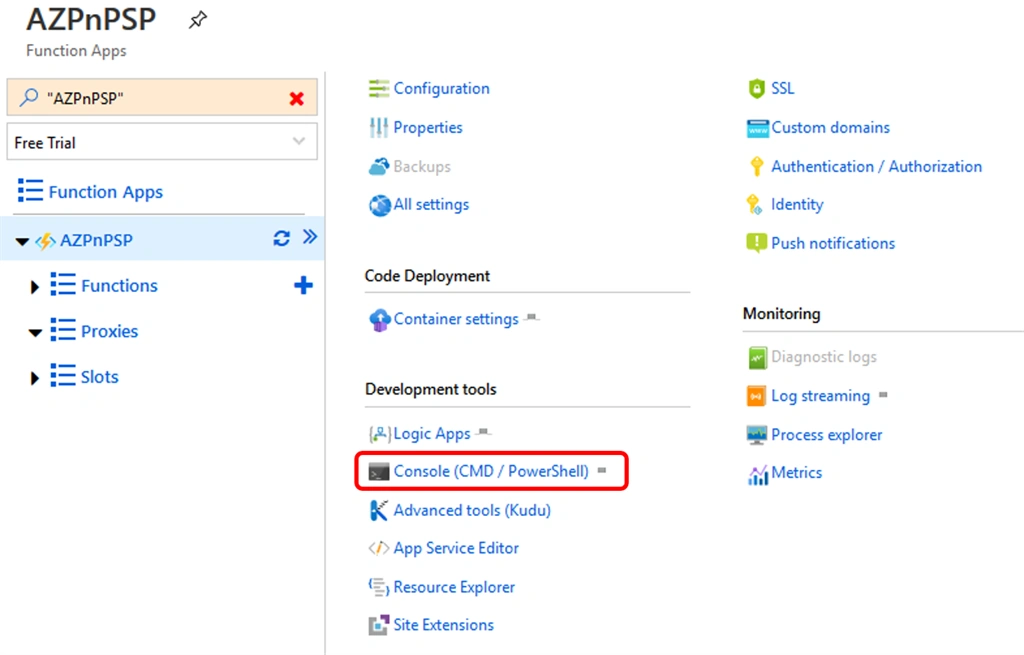Screen dimensions: 1024x655
Task: Click the Identity key icon
Action: pos(754,205)
